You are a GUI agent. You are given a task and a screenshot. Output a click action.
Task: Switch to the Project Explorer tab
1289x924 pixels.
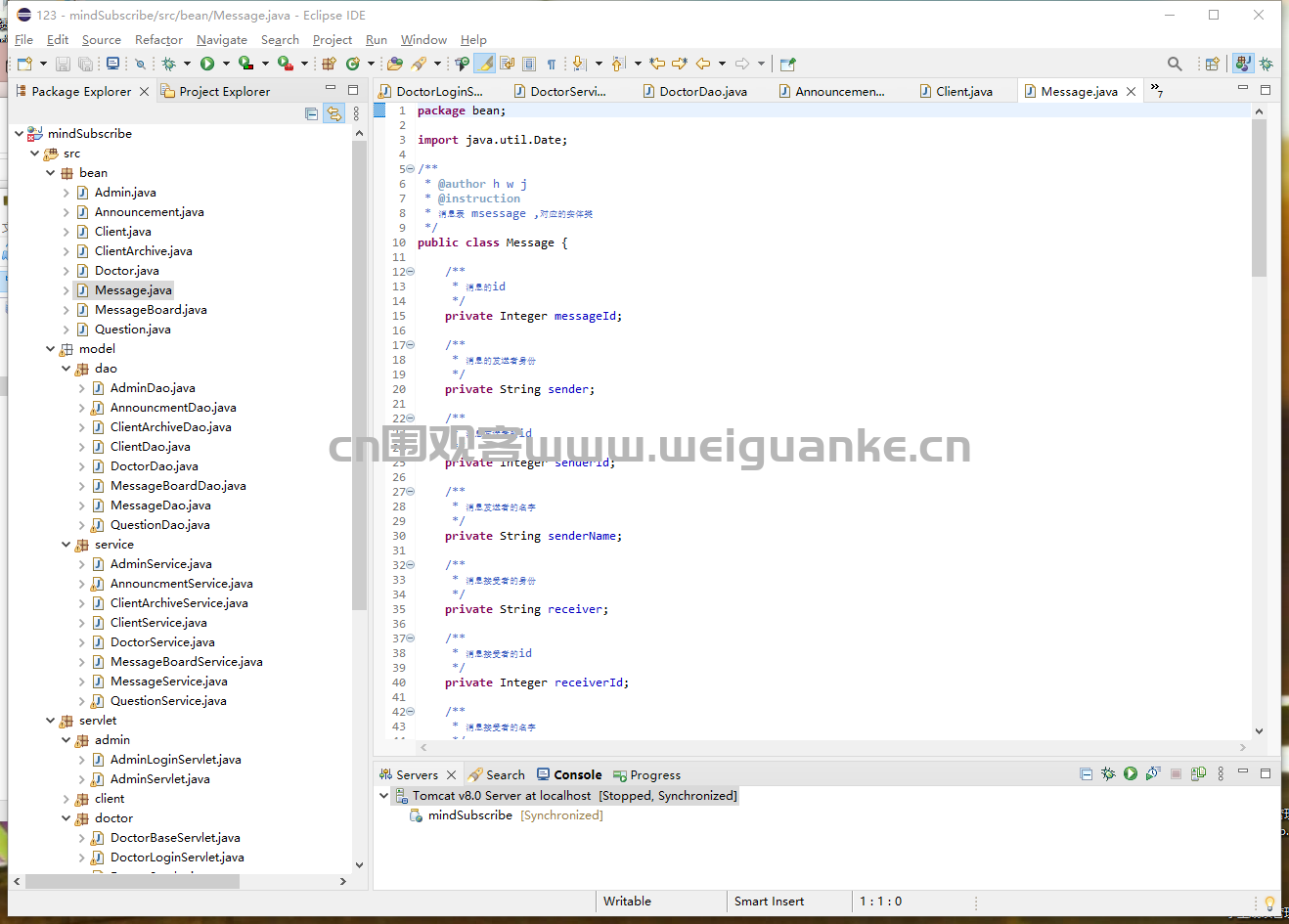[215, 91]
